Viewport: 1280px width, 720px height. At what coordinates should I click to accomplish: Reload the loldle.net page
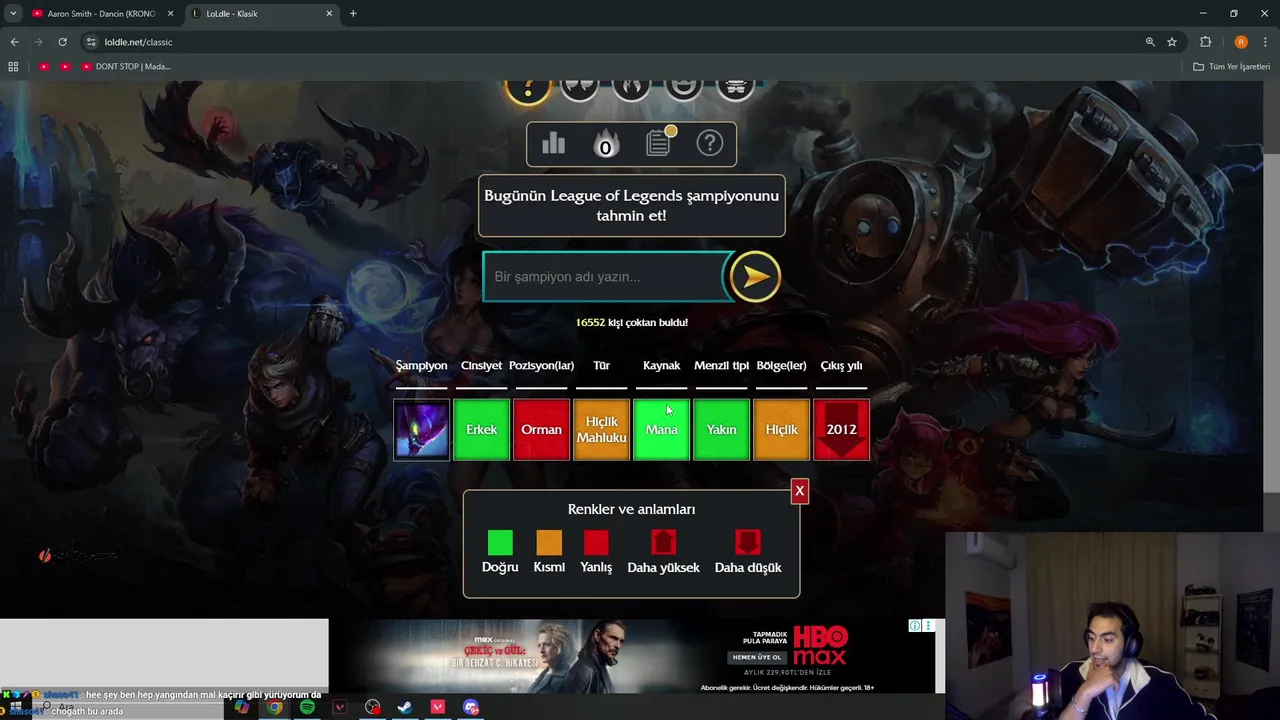62,42
